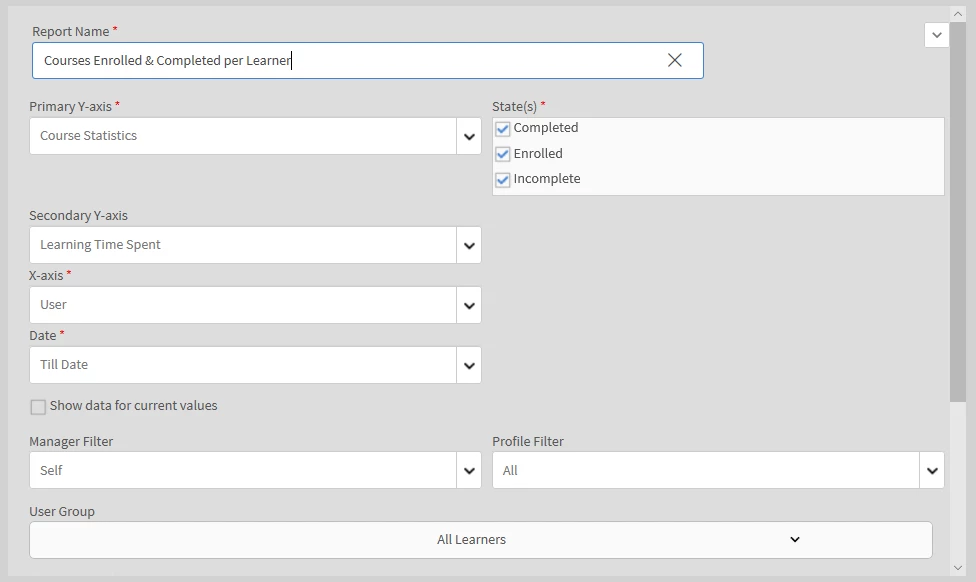The width and height of the screenshot is (976, 582).
Task: Uncheck the Enrolled state checkbox
Action: tap(503, 154)
